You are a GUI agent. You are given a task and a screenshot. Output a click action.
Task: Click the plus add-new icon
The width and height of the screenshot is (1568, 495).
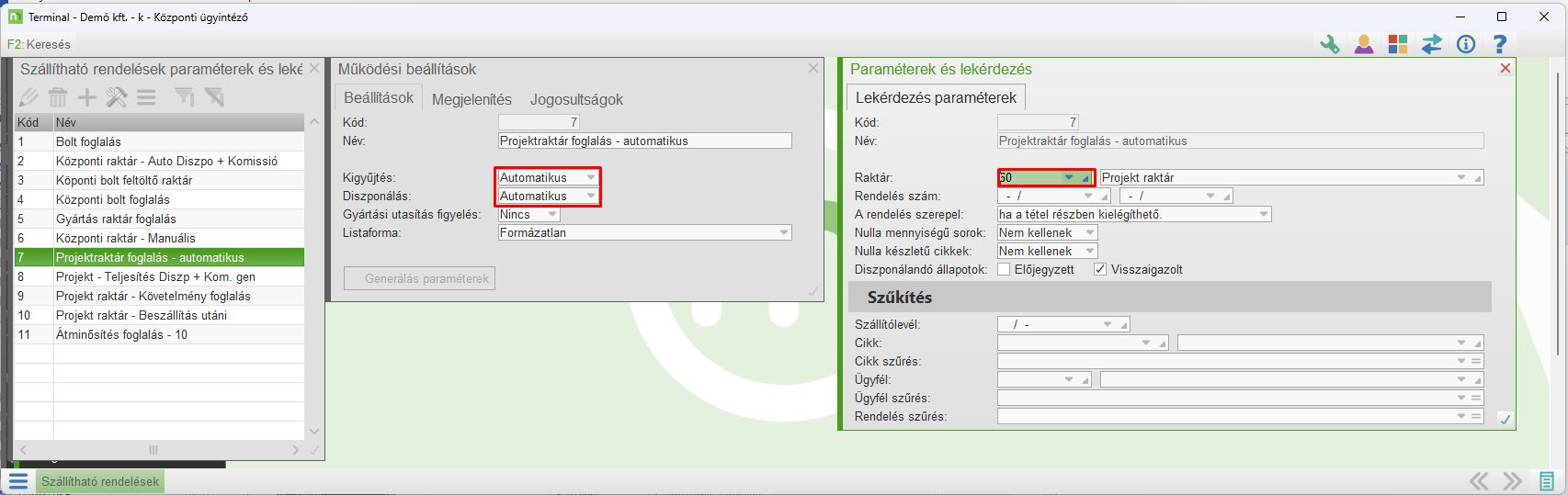(x=87, y=97)
